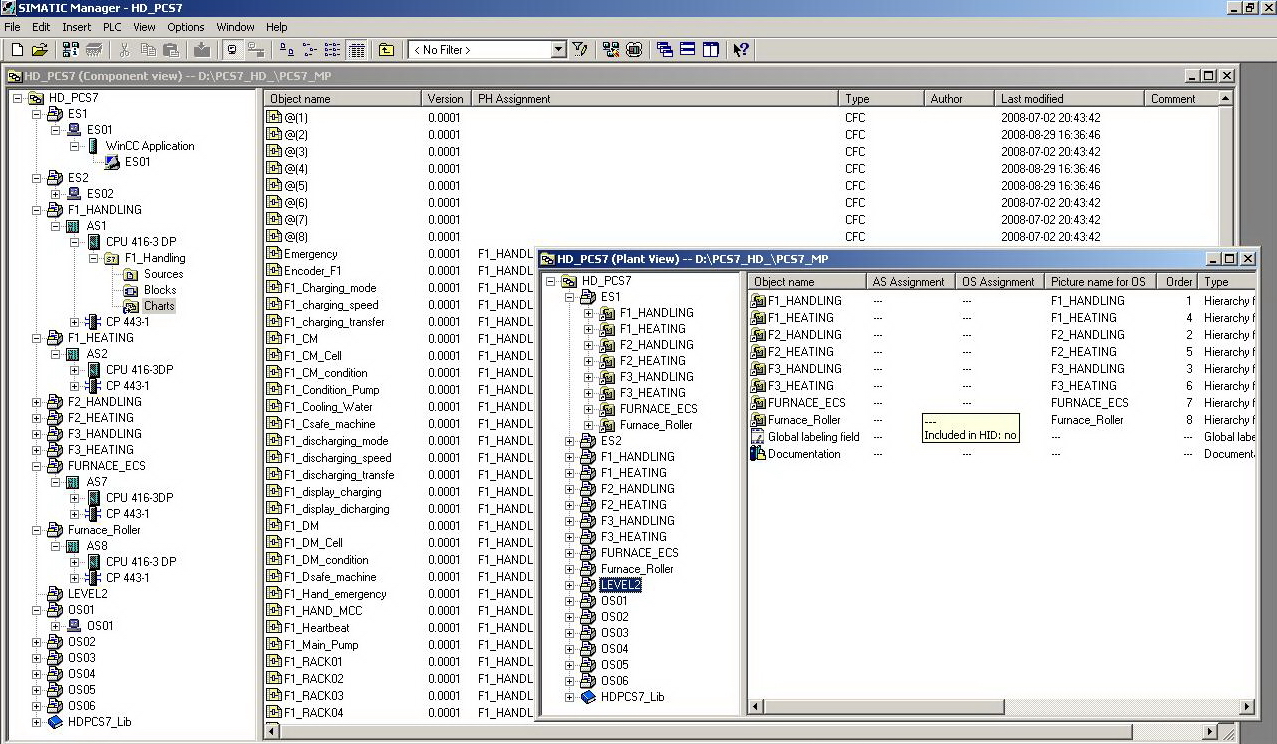Click the Up One Level icon
Screen dimensions: 1277x744
pos(386,50)
